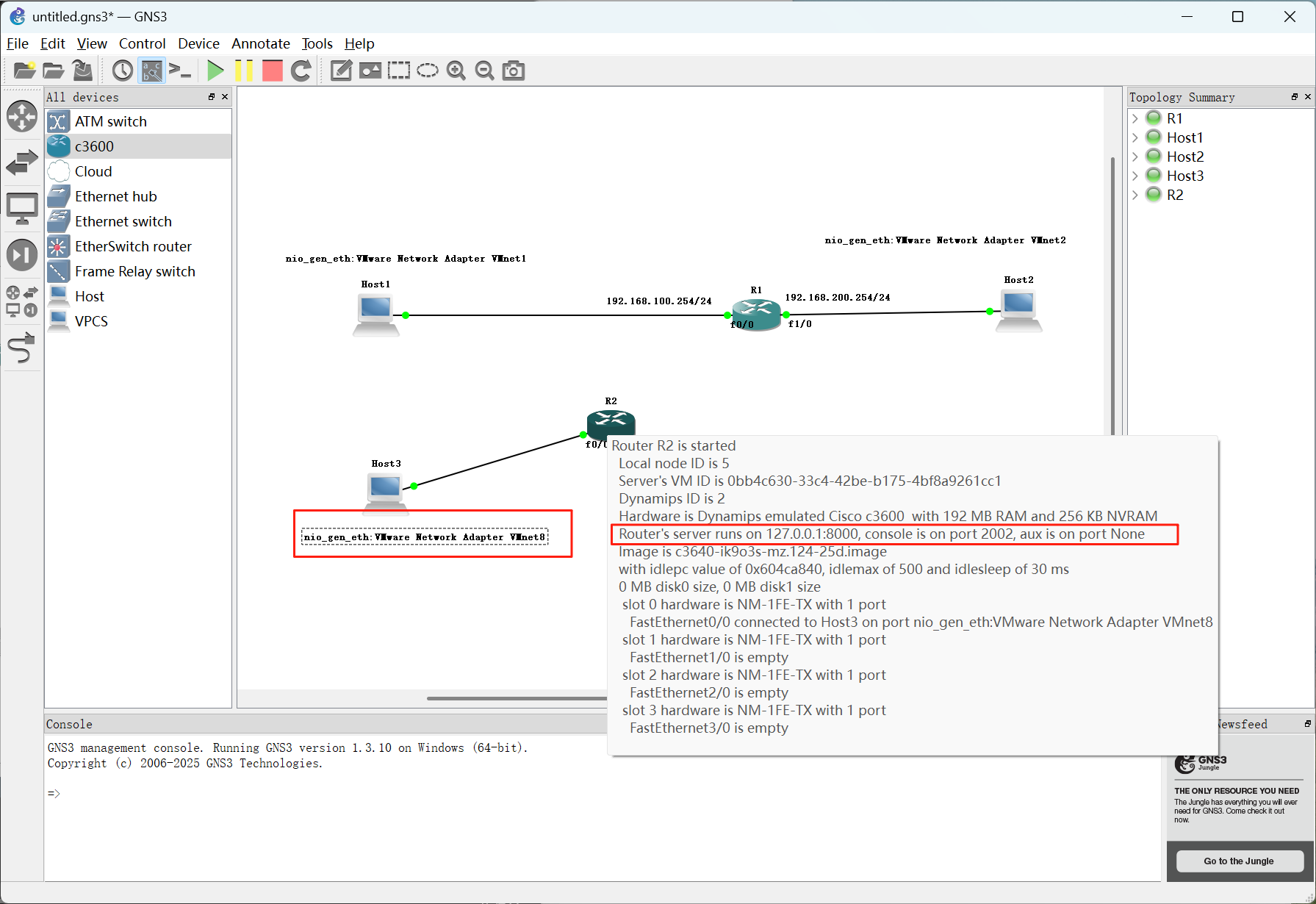Screen dimensions: 1316x904
Task: Select Cloud in device list
Action: click(138, 171)
